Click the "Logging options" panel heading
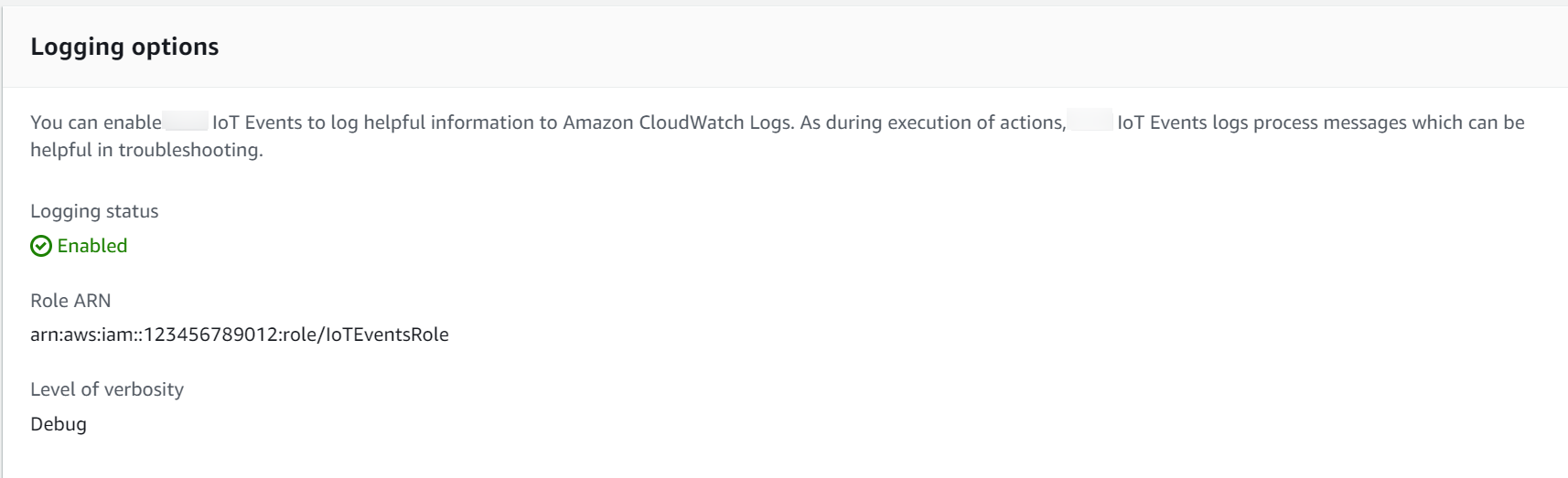Screen dimensions: 1568x478 pos(124,47)
